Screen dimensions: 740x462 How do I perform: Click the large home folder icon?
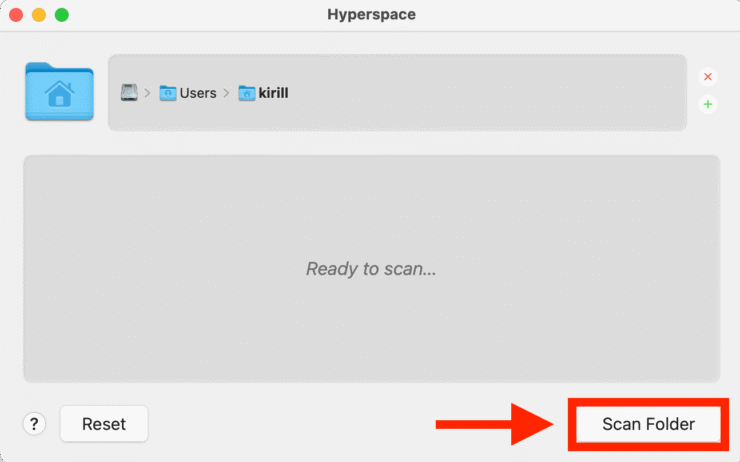tap(59, 92)
